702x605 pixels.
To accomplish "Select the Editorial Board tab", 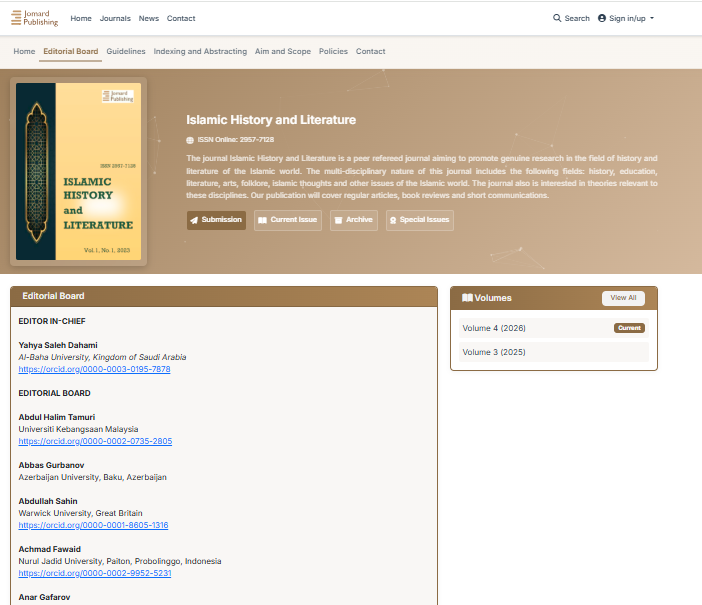I will 71,51.
